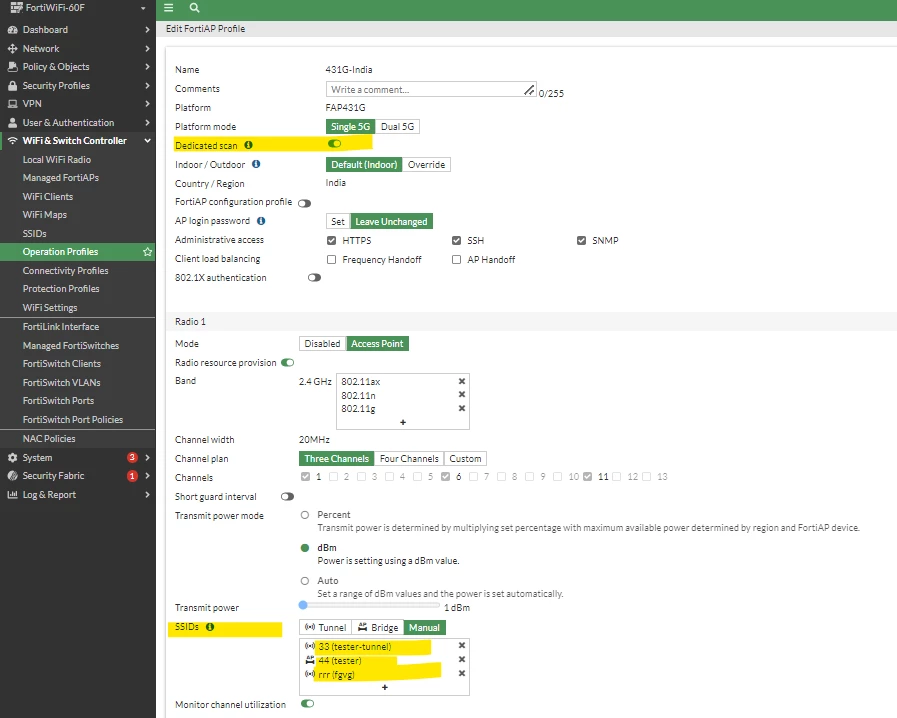Click the Indoor / Outdoor info icon
The height and width of the screenshot is (718, 897).
coord(256,164)
